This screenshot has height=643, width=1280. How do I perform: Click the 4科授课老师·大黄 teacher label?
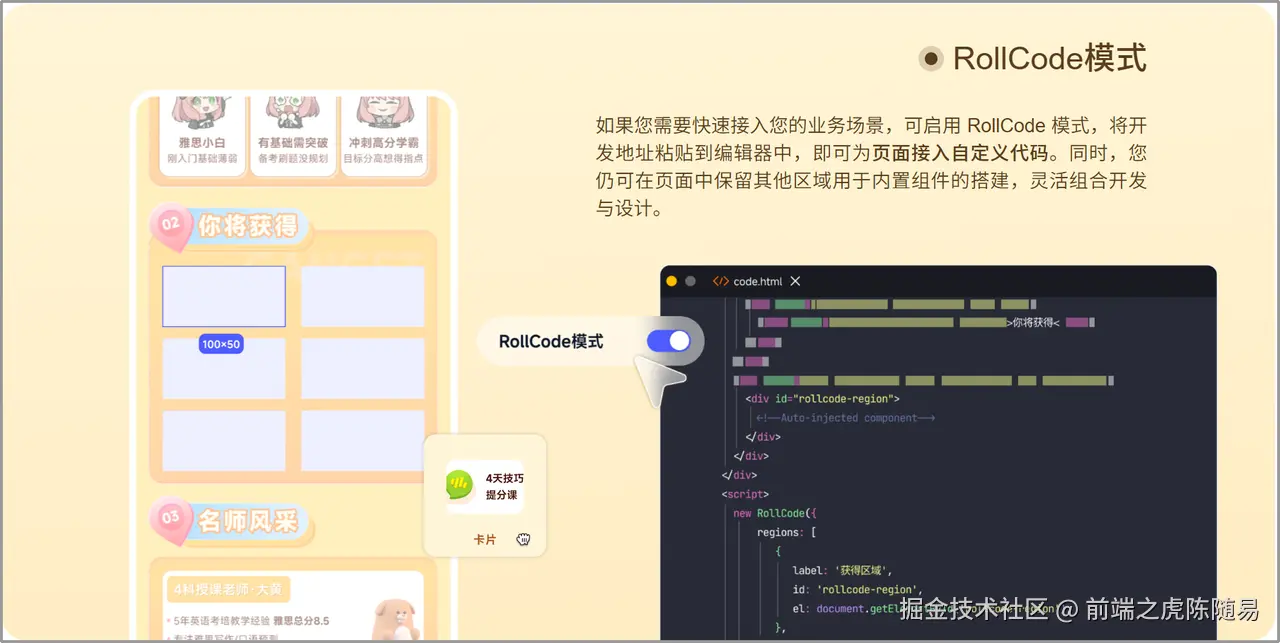click(x=226, y=588)
